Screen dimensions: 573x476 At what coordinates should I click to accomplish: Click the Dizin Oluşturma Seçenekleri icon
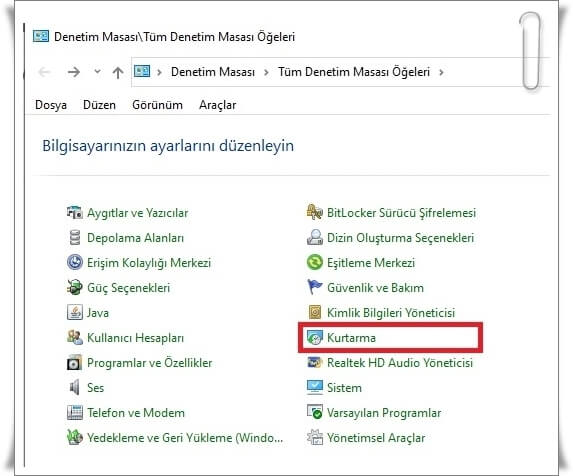[315, 238]
